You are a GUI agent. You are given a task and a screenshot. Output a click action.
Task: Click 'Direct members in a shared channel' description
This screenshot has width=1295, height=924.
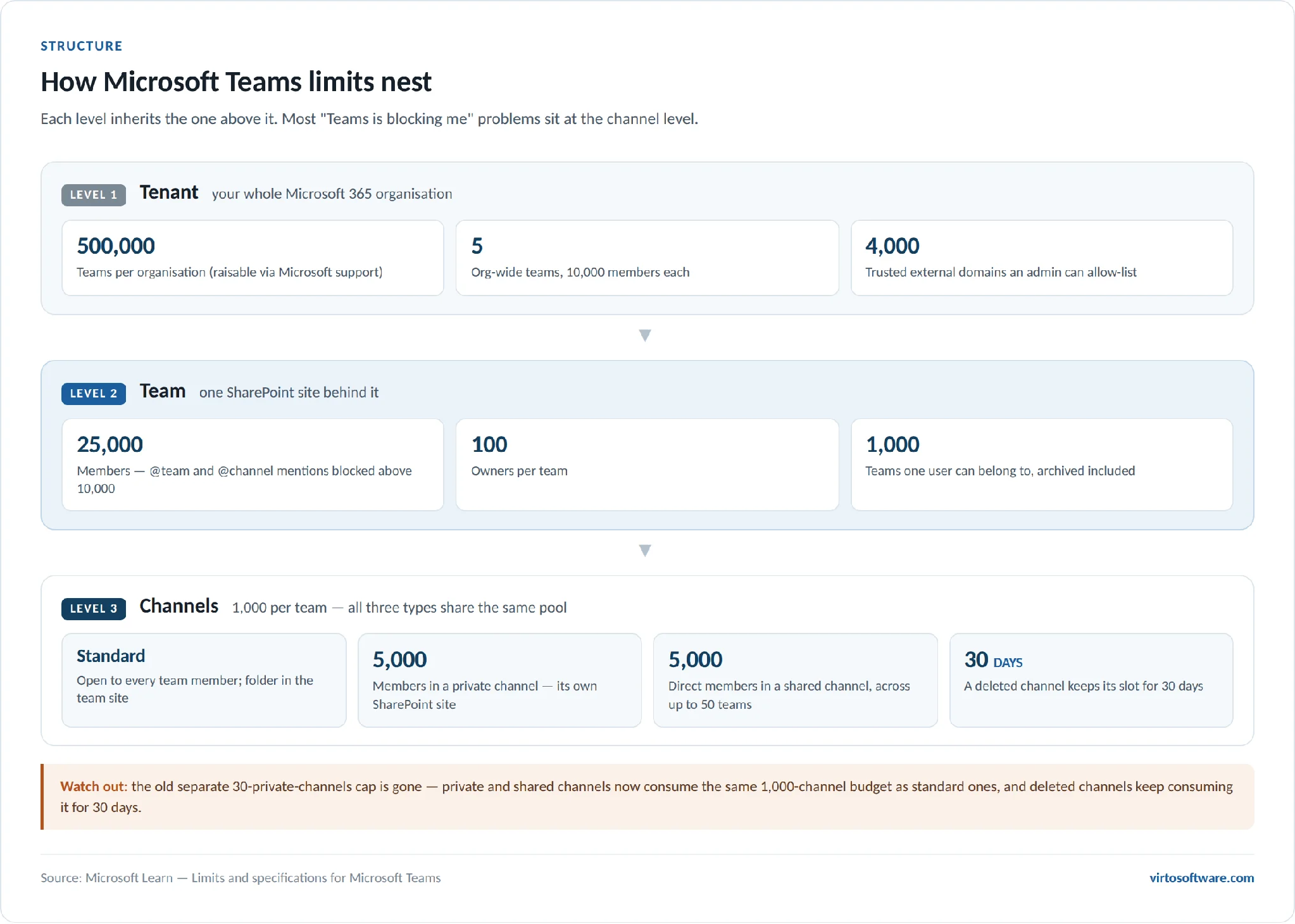[x=789, y=696]
